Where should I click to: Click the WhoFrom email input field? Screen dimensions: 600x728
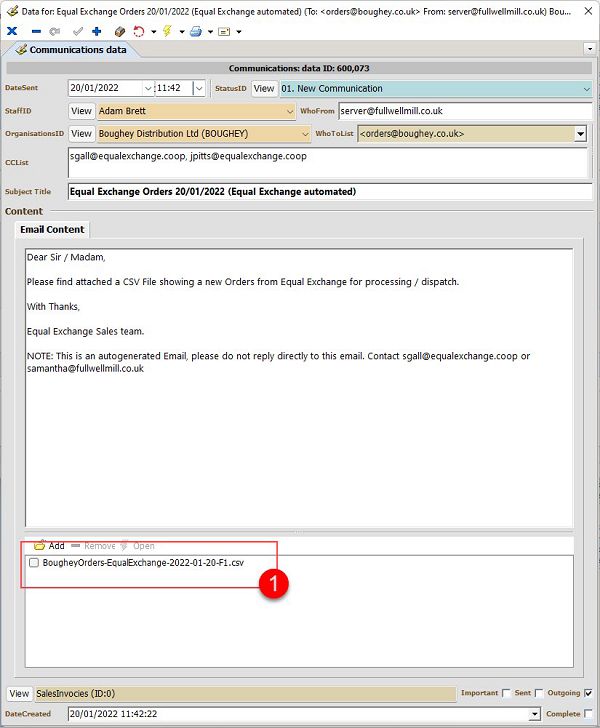coord(465,111)
